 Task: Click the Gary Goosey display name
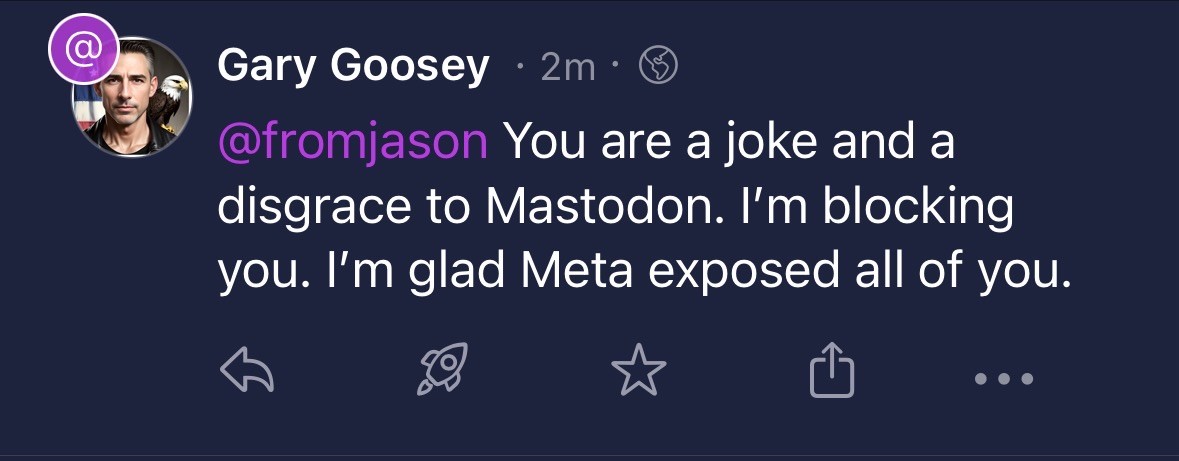(x=353, y=66)
